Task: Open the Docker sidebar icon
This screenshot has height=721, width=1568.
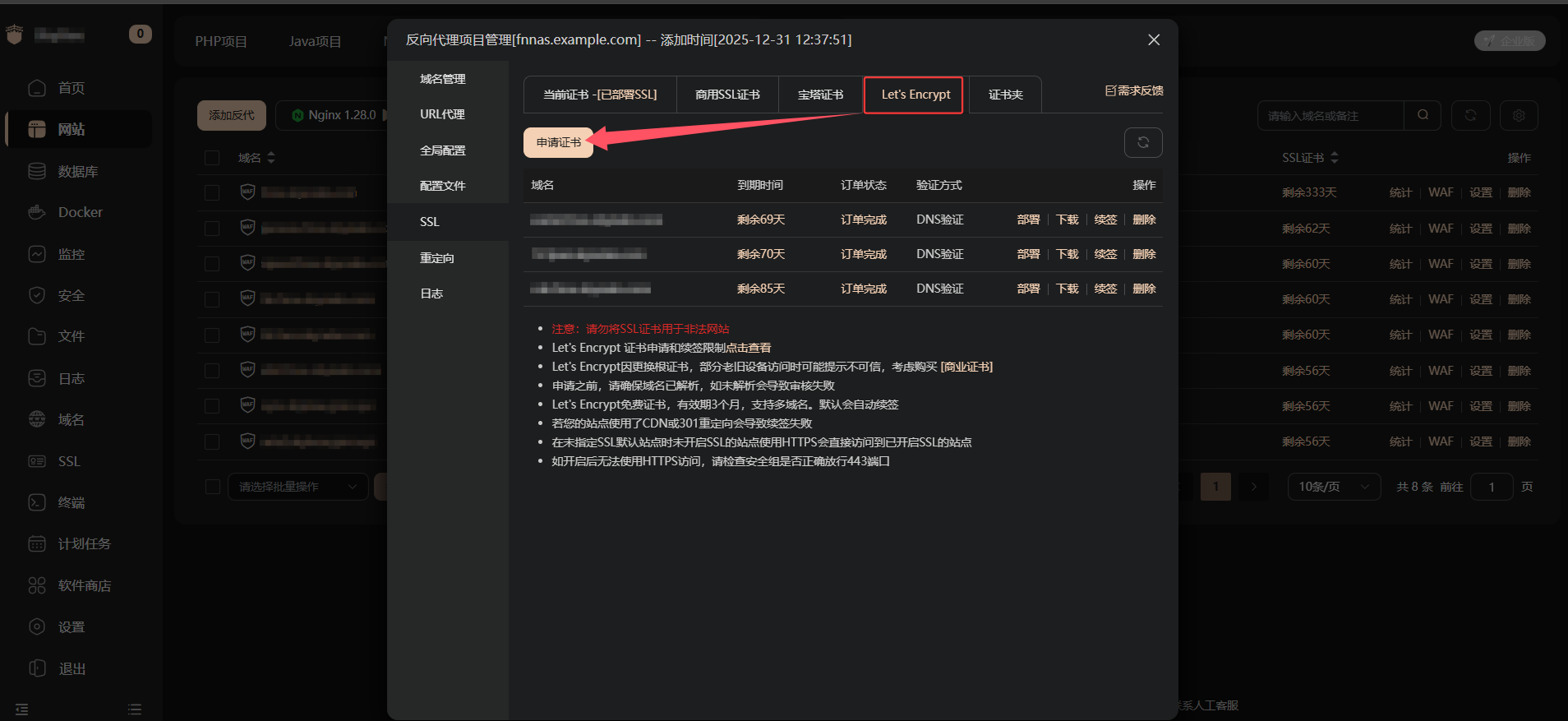Action: 37,212
